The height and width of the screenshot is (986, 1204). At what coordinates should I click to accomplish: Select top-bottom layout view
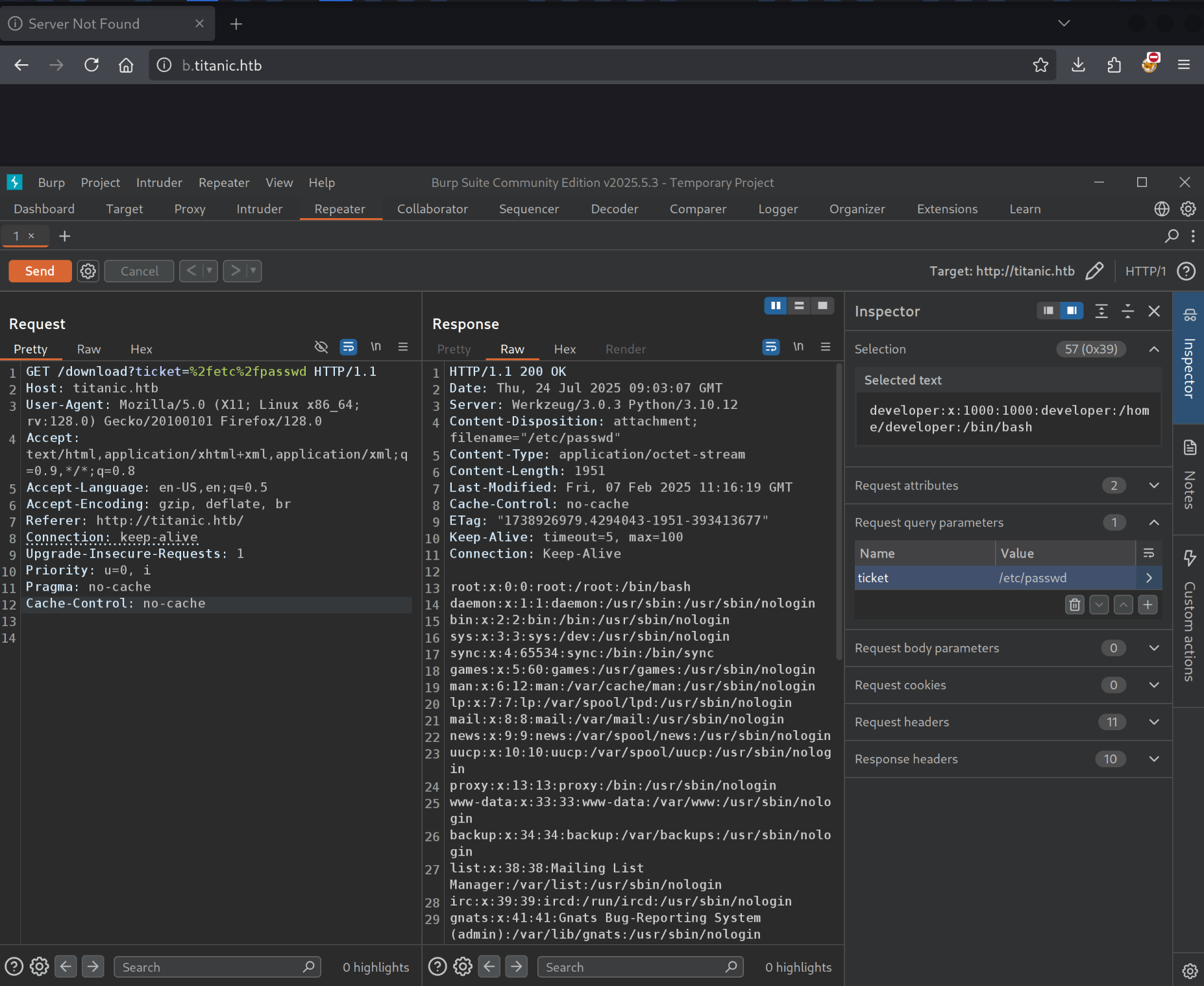click(799, 305)
